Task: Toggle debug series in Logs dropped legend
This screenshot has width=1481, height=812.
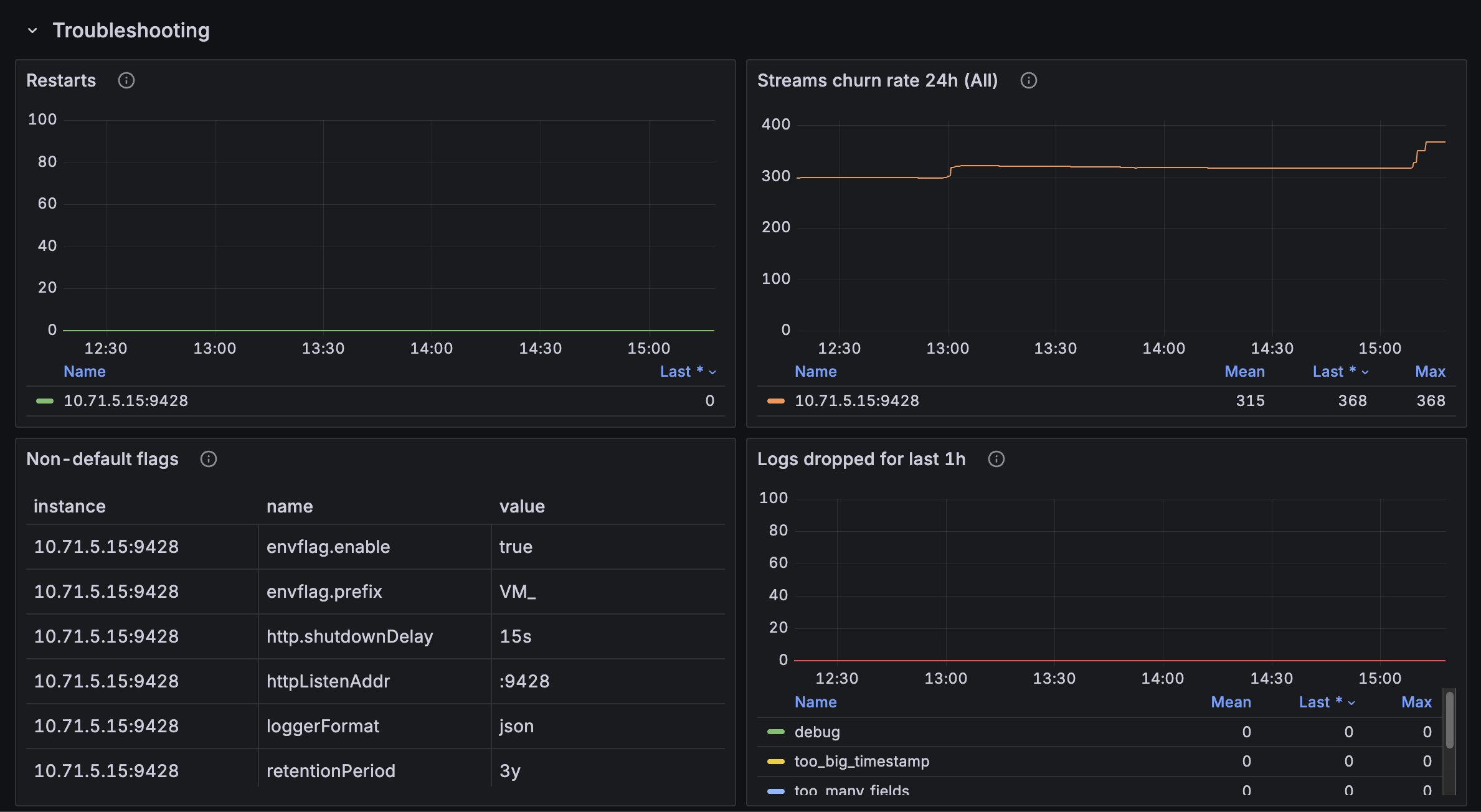Action: (x=817, y=732)
